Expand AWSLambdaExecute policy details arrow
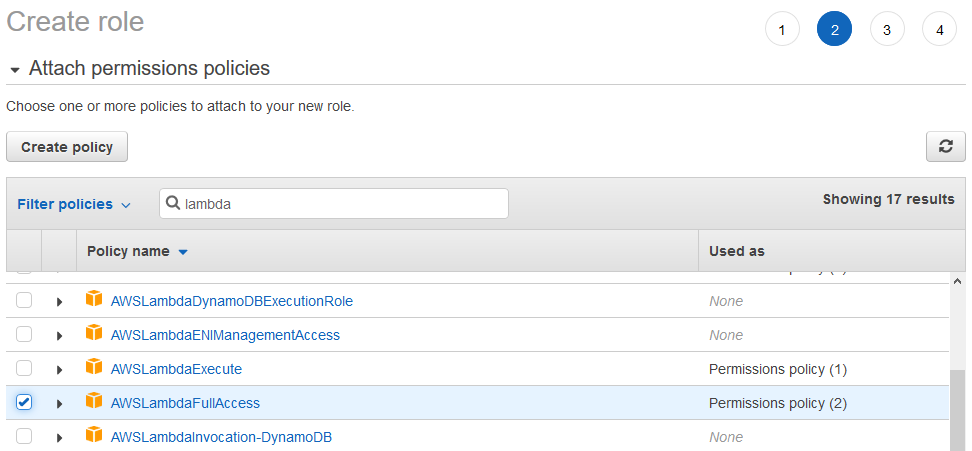972x451 pixels. pyautogui.click(x=60, y=370)
